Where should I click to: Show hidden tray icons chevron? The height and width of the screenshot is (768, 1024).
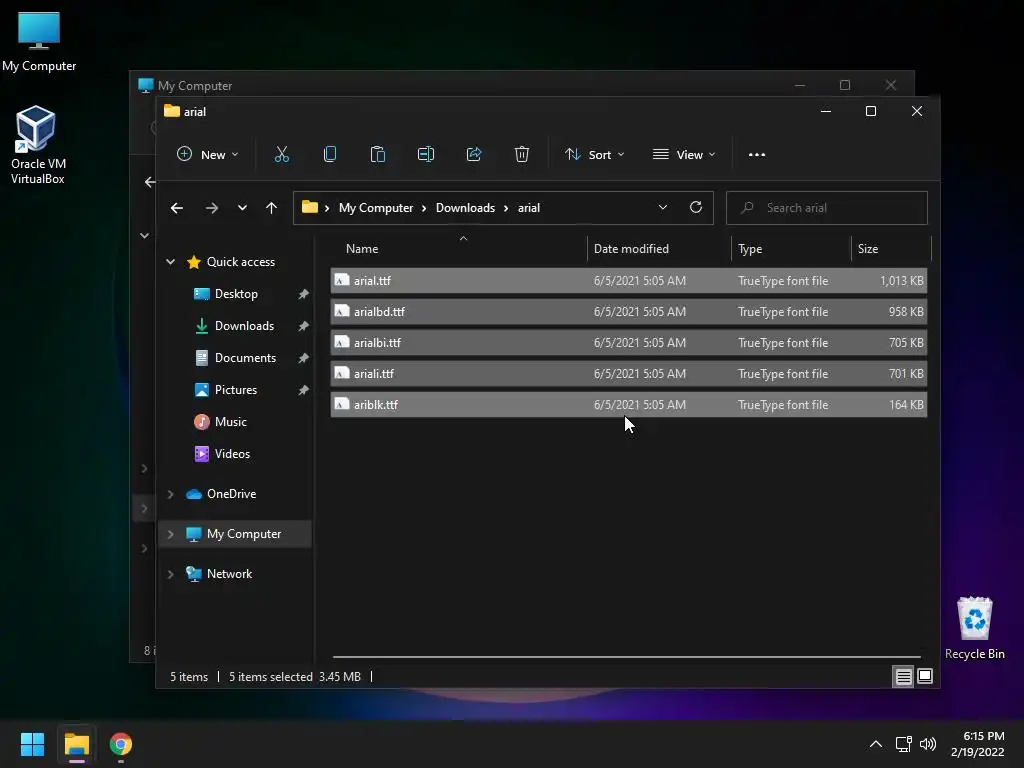point(876,744)
